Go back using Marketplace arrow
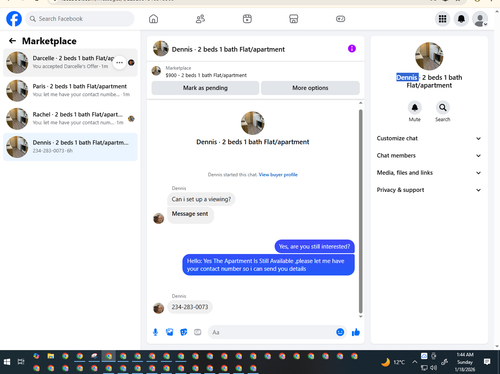This screenshot has height=374, width=500. click(x=12, y=41)
